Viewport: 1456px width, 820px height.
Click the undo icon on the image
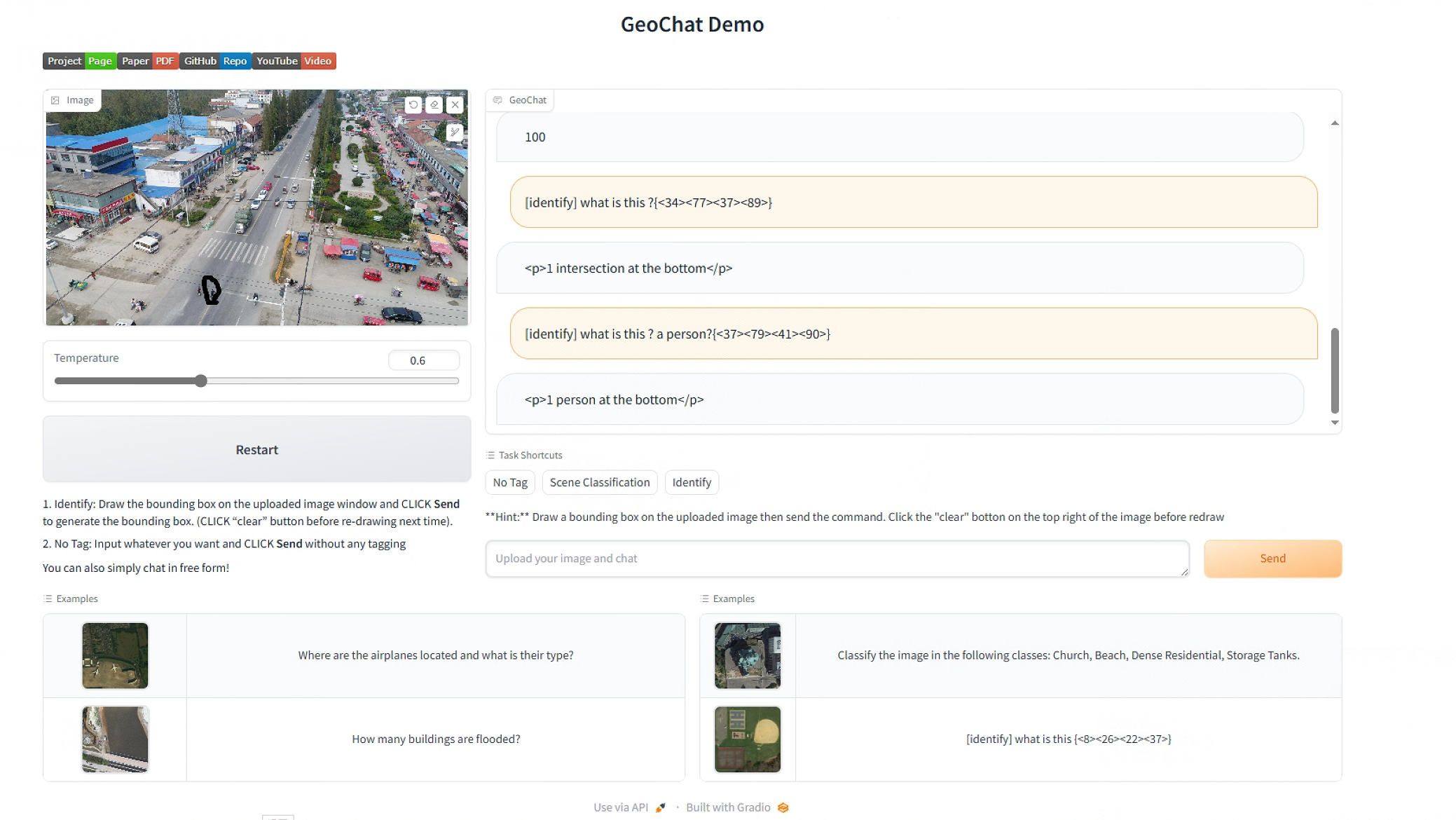[413, 104]
